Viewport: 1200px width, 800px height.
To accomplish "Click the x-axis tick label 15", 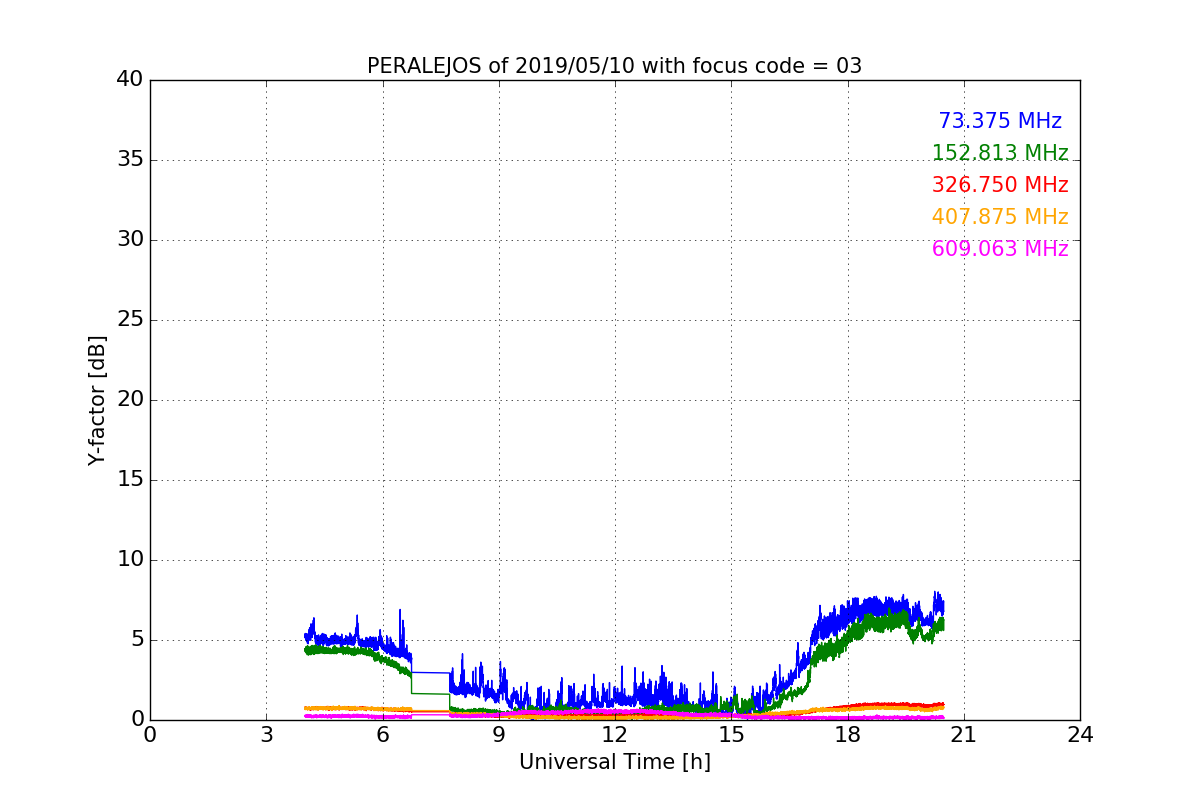I will click(x=731, y=735).
